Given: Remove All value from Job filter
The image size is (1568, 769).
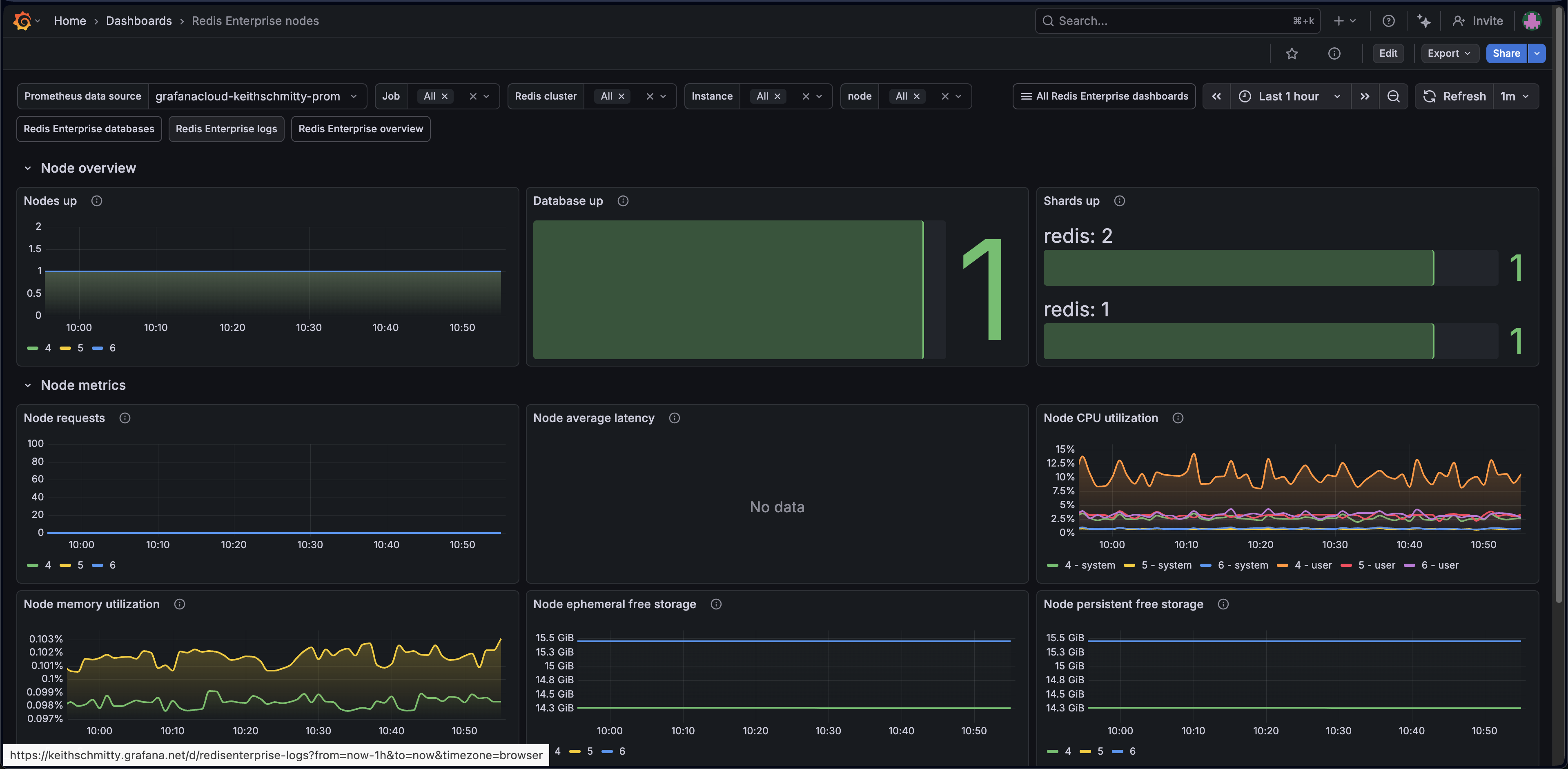Looking at the screenshot, I should pyautogui.click(x=445, y=96).
